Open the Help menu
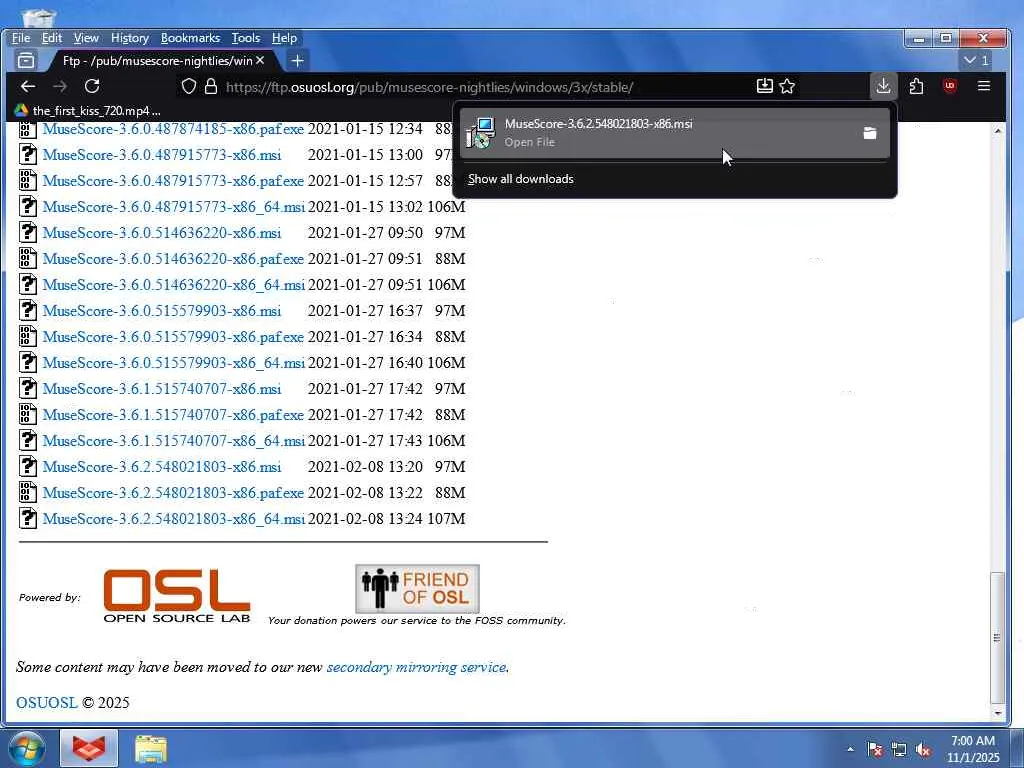Viewport: 1024px width, 768px height. tap(284, 38)
